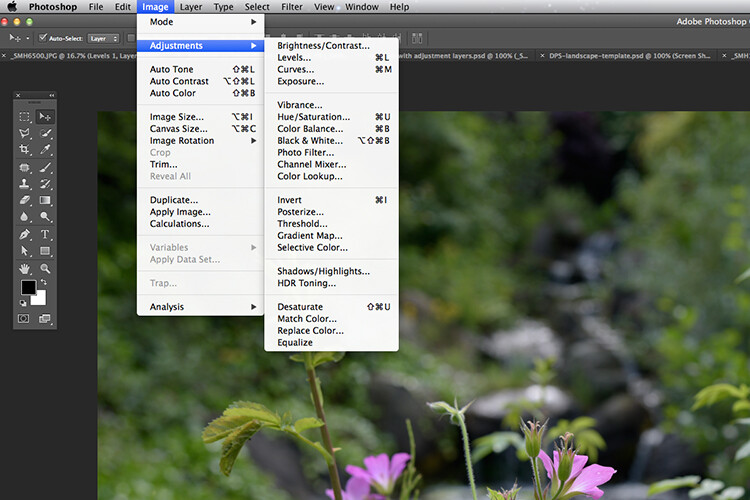The image size is (750, 500).
Task: Select the Rectangular Marquee tool
Action: click(x=25, y=117)
